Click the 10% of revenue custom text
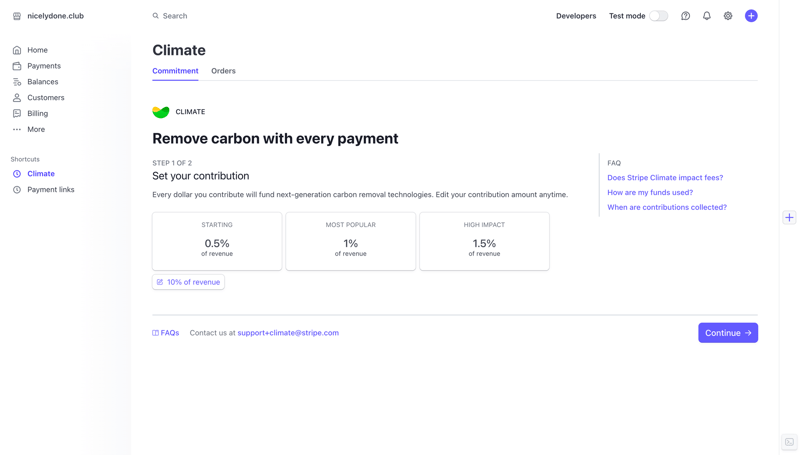The width and height of the screenshot is (800, 455). point(193,282)
